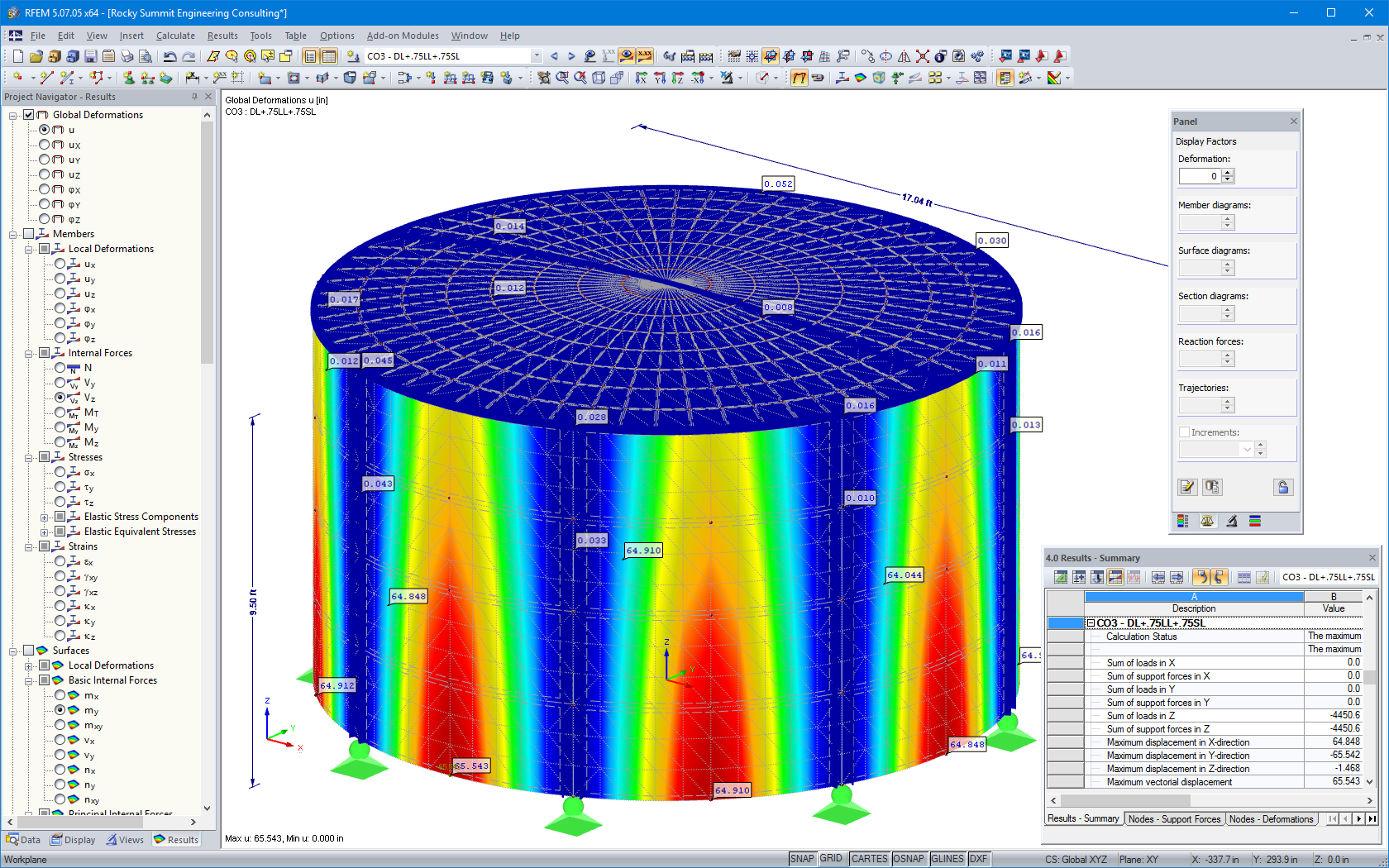Screen dimensions: 1389x868
Task: Open print preview with the magnifier page icon
Action: [145, 56]
